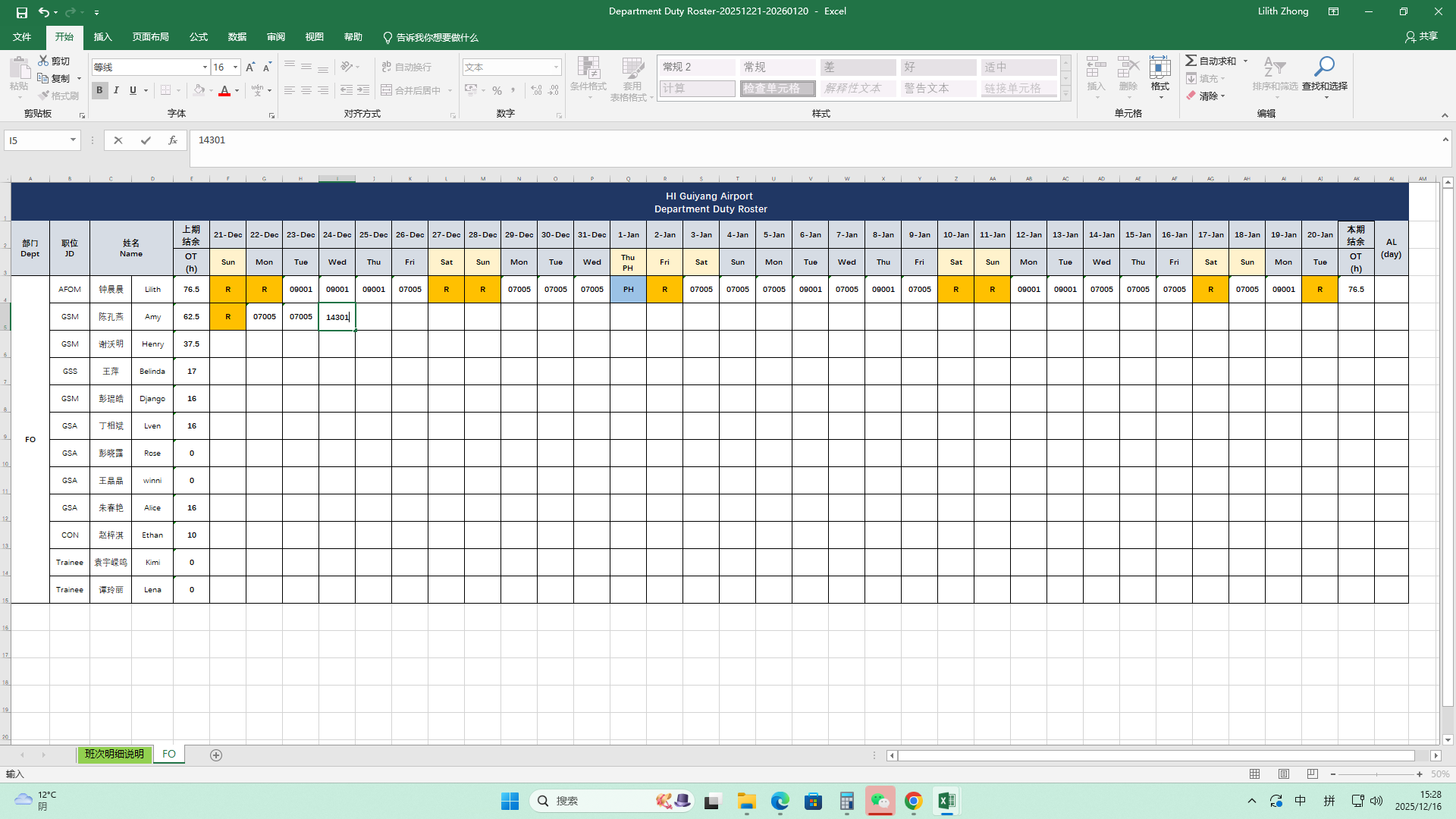Toggle Italic formatting
1456x819 pixels.
116,90
